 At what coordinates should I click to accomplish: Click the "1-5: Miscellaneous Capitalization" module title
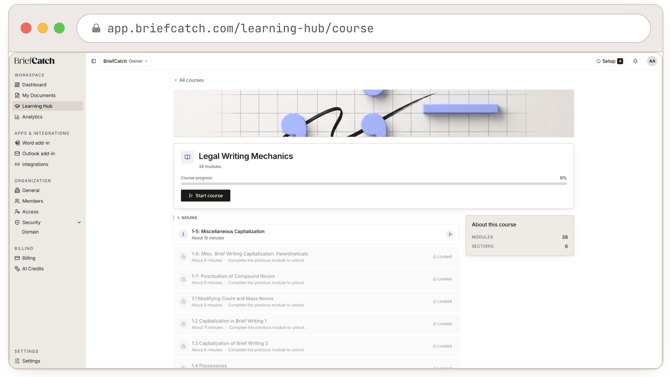click(x=228, y=231)
